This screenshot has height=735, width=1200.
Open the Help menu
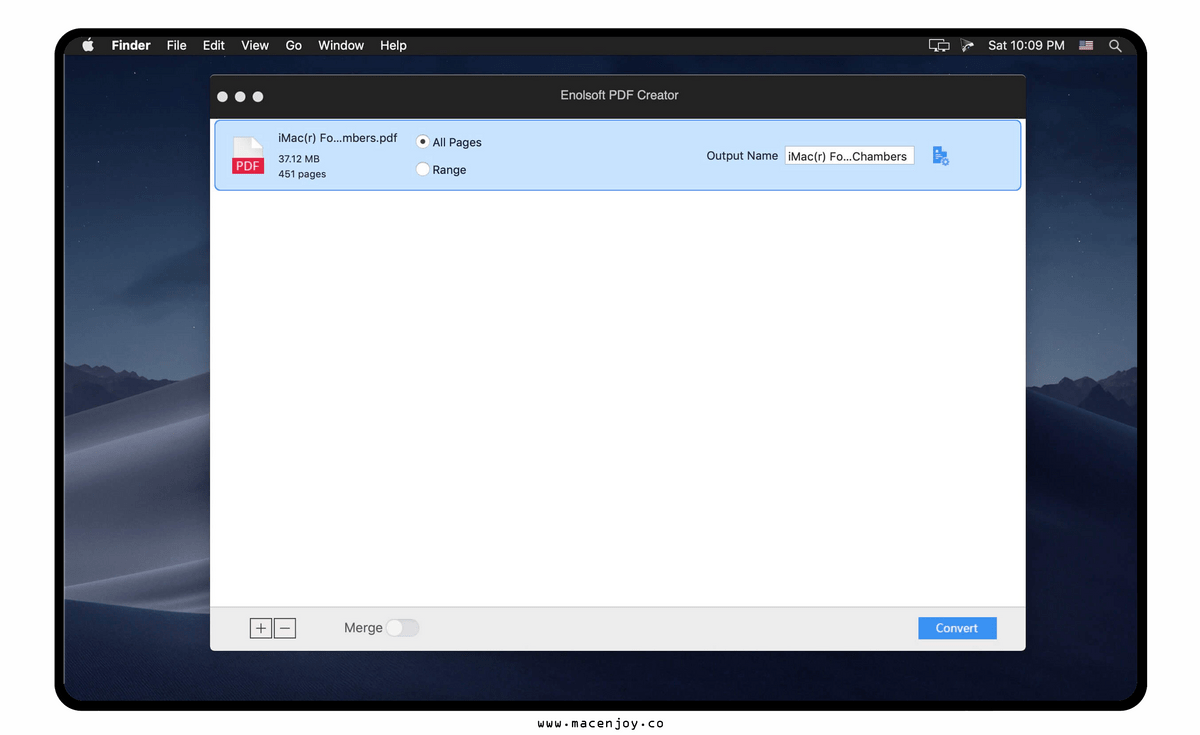(x=393, y=45)
